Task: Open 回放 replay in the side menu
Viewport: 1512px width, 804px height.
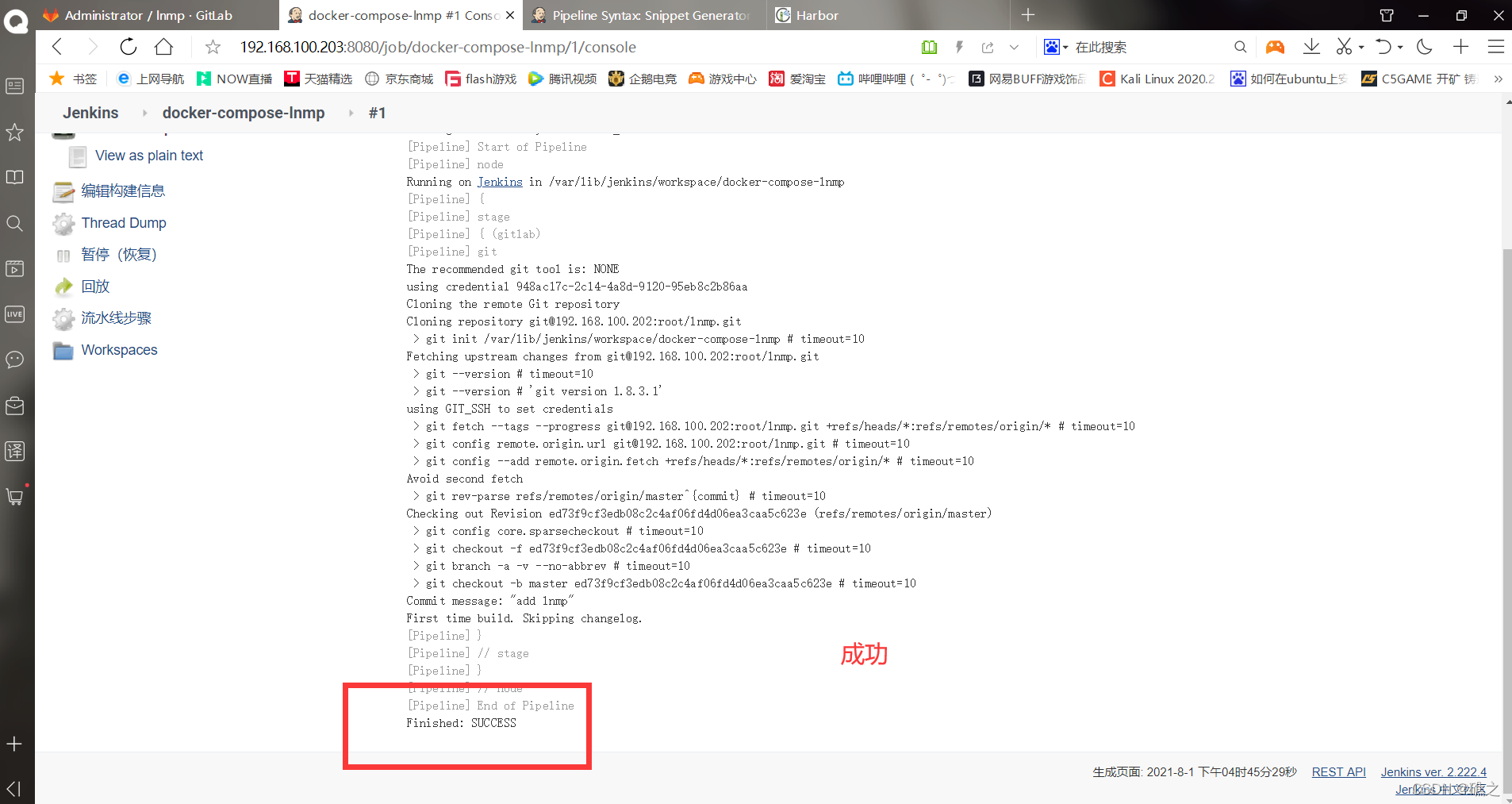Action: pyautogui.click(x=95, y=287)
